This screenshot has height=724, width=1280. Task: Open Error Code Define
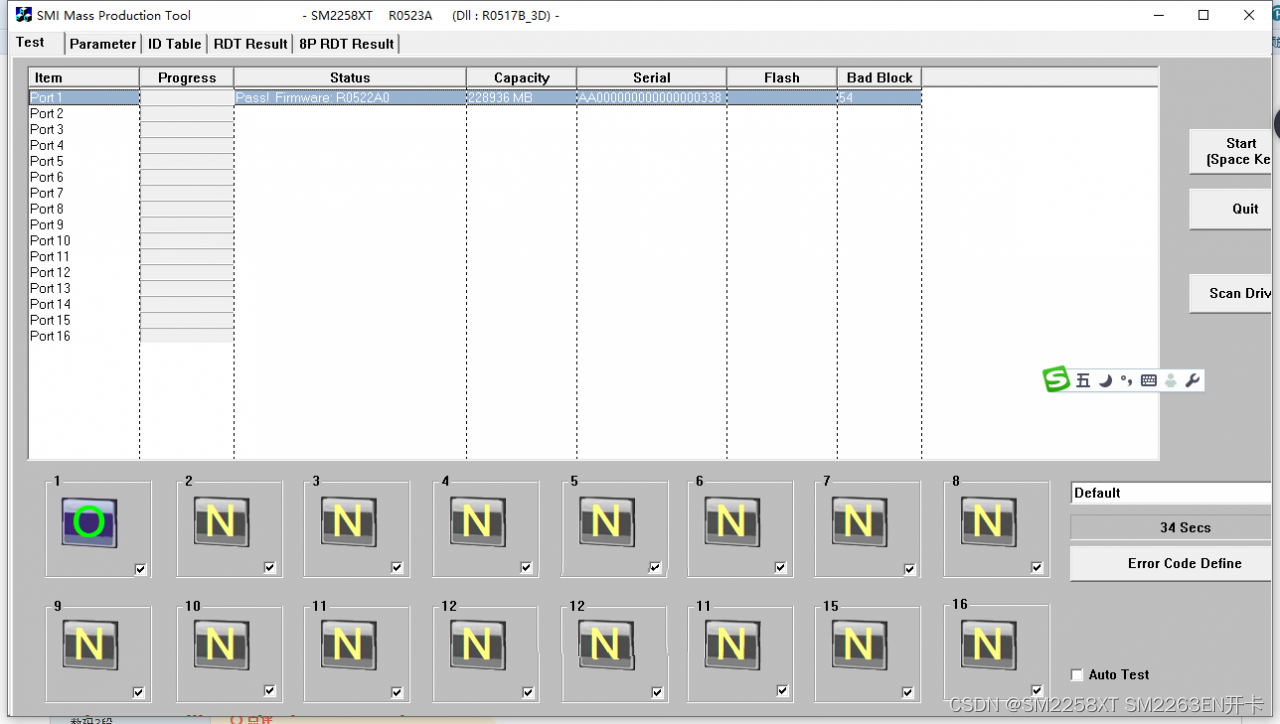(x=1171, y=564)
